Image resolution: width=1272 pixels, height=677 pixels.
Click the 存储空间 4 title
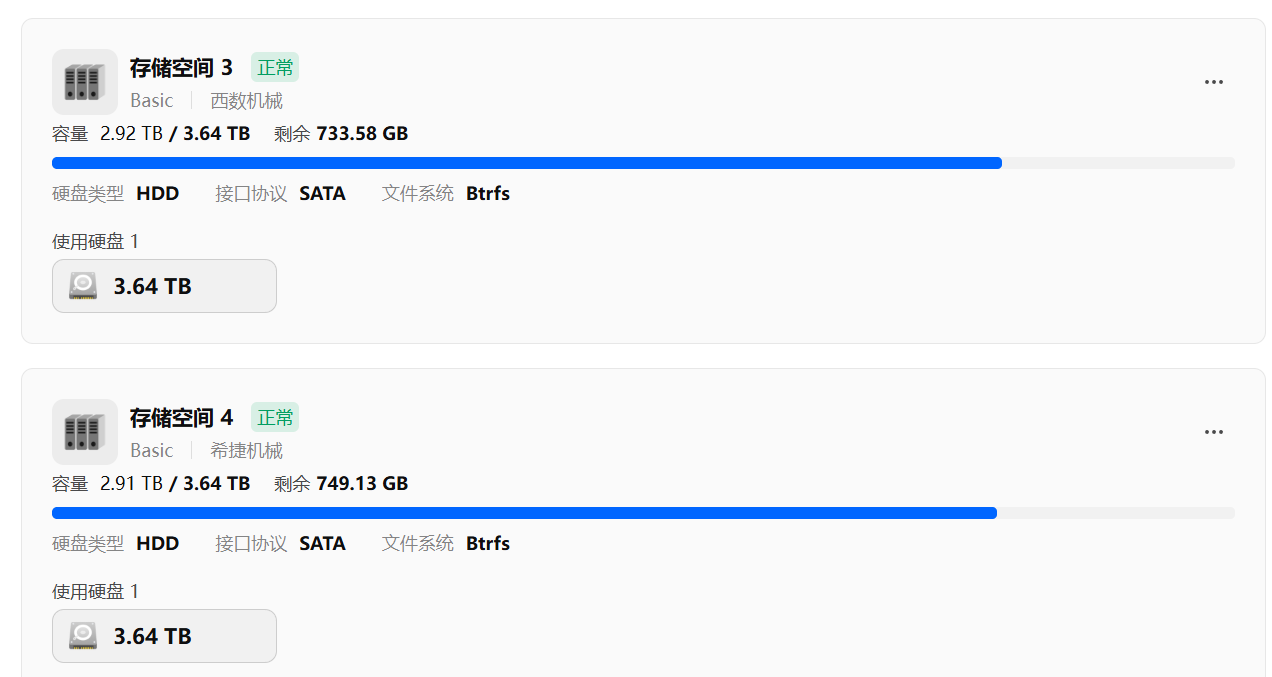click(x=181, y=418)
